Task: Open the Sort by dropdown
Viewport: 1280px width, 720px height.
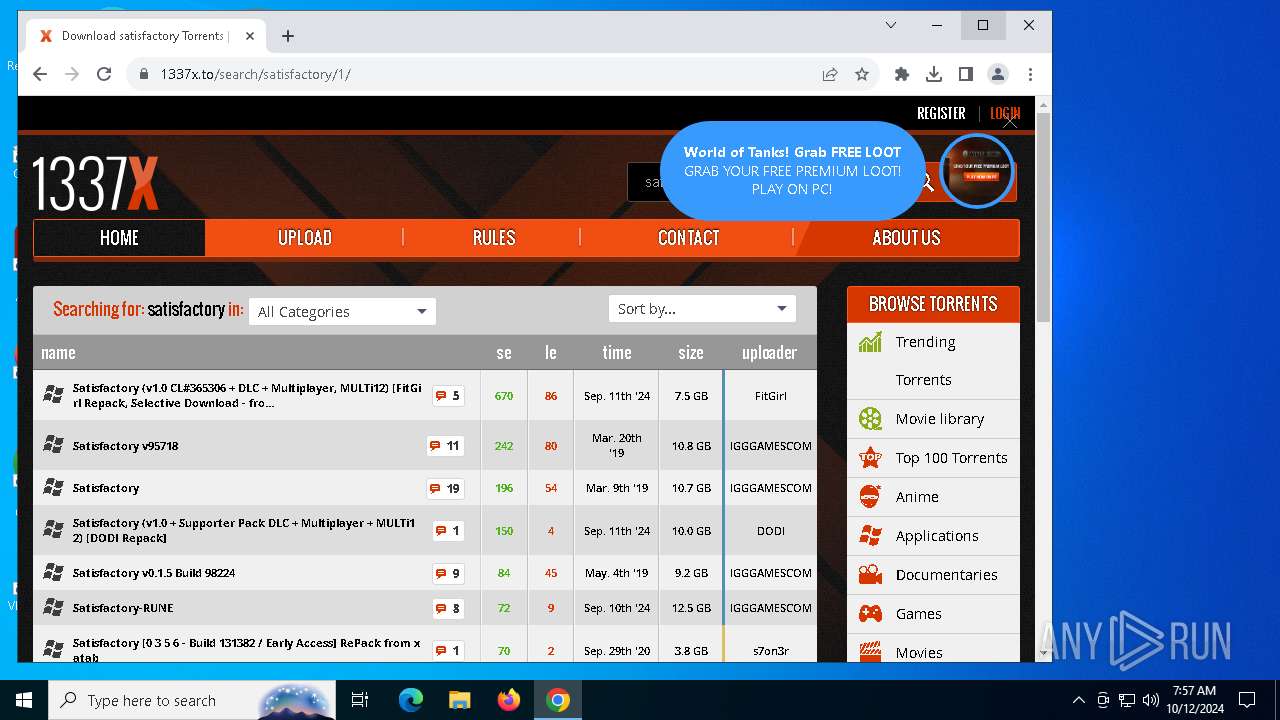Action: [702, 308]
